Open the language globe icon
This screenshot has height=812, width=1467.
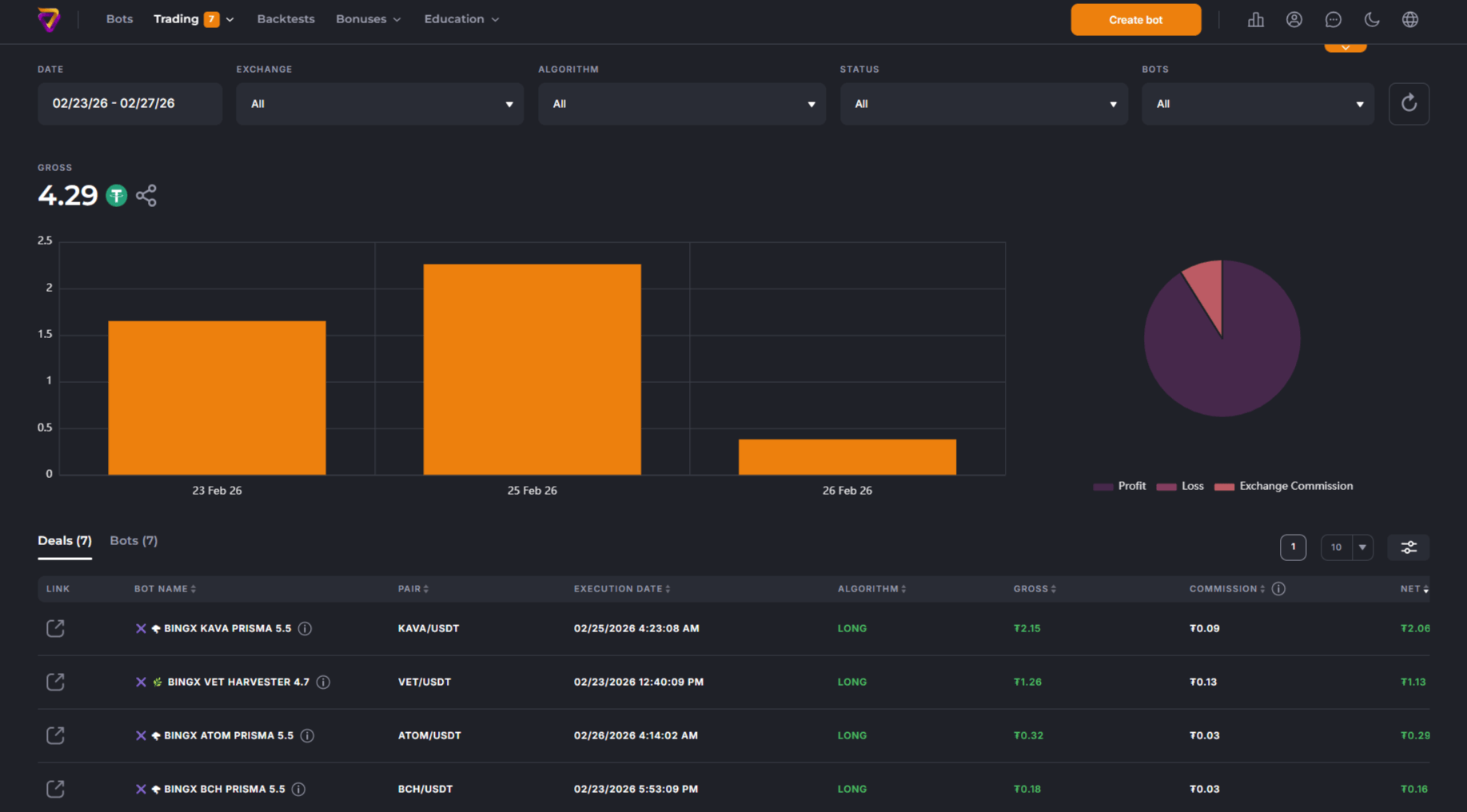click(x=1410, y=19)
